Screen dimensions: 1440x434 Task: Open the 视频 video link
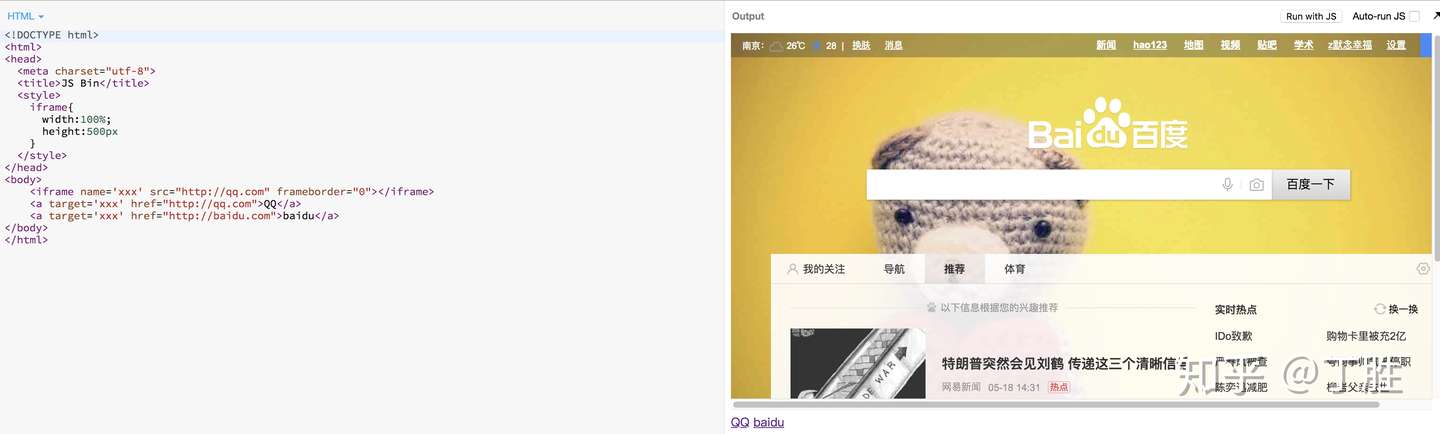1230,45
